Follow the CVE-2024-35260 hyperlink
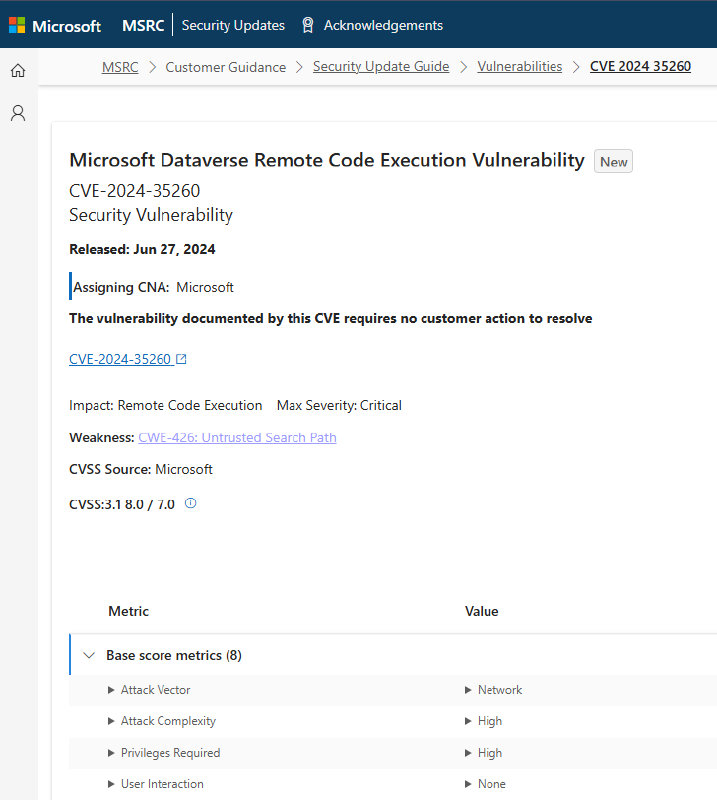 [x=120, y=360]
